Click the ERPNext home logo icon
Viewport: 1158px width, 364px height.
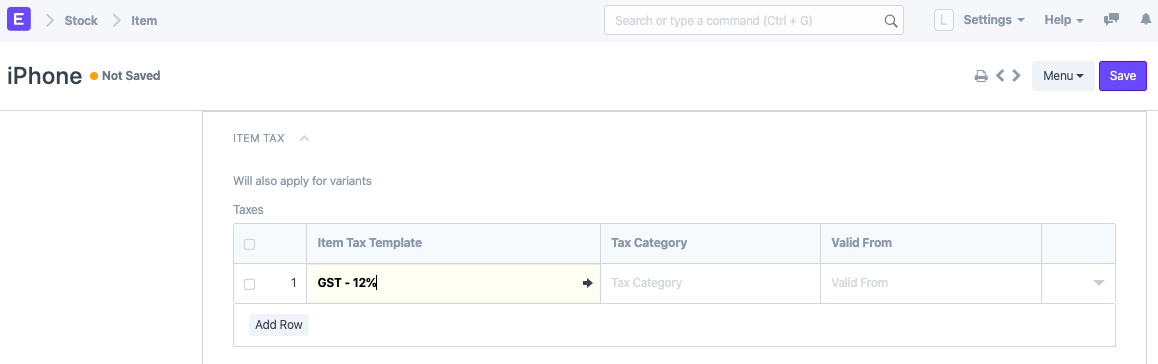pyautogui.click(x=18, y=20)
